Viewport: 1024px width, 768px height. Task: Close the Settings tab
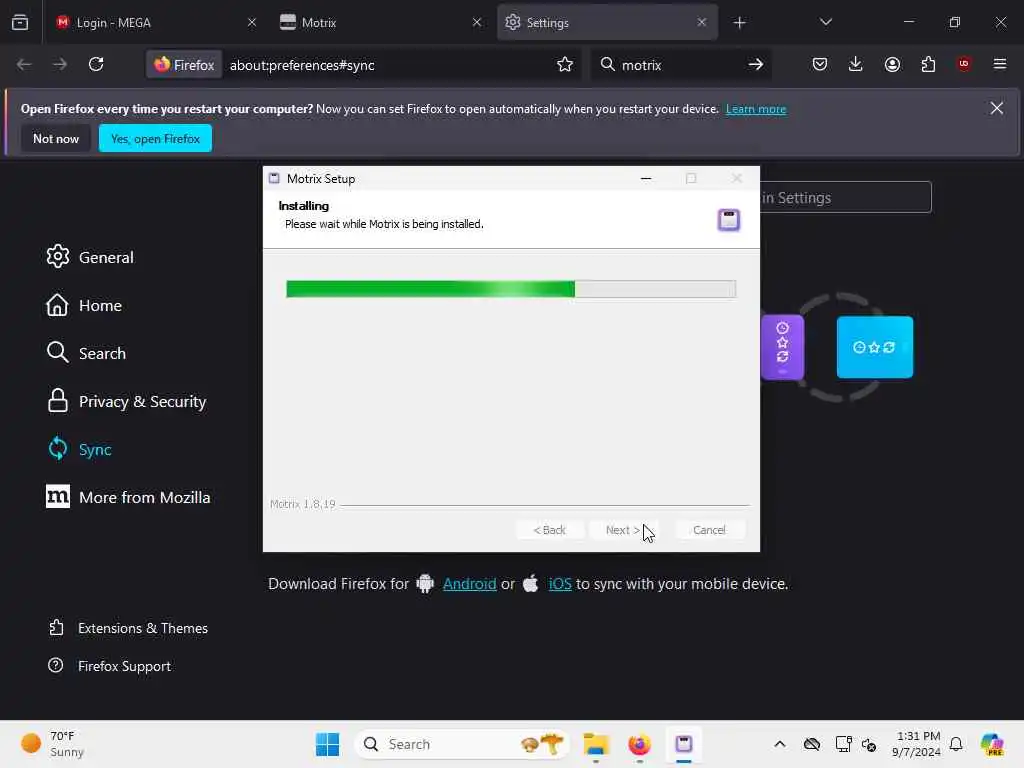701,22
